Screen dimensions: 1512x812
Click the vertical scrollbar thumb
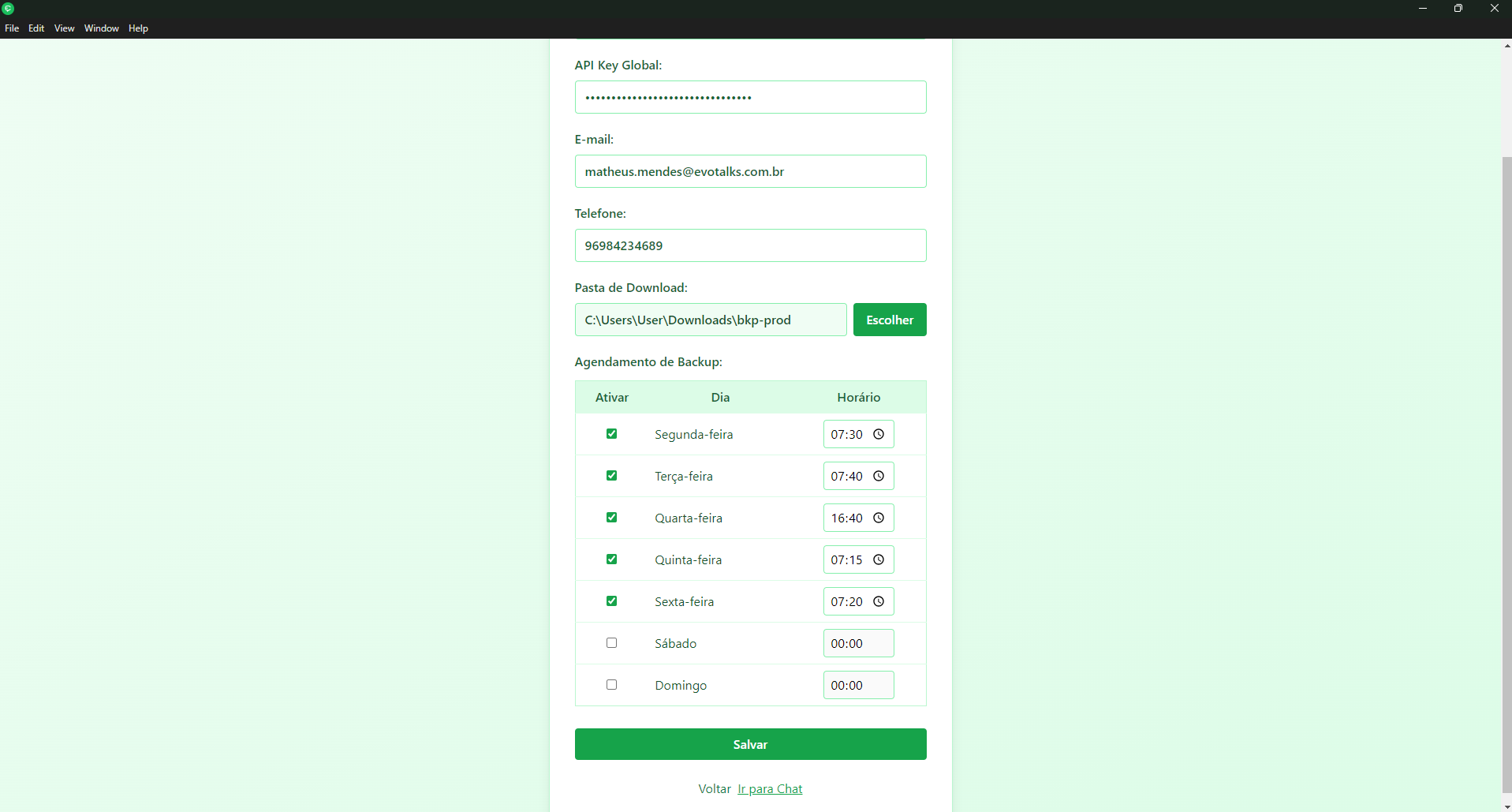(x=1506, y=473)
